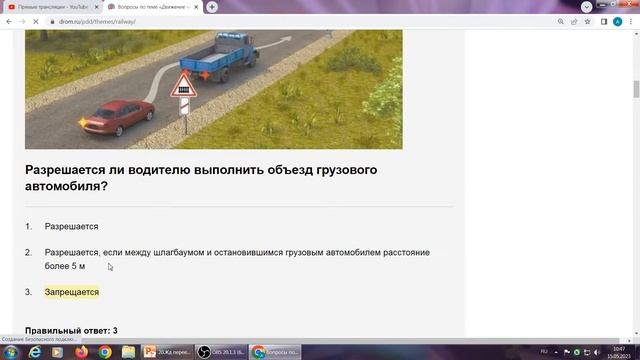The height and width of the screenshot is (360, 640).
Task: Open the page zoom indicator
Action: [x=561, y=22]
